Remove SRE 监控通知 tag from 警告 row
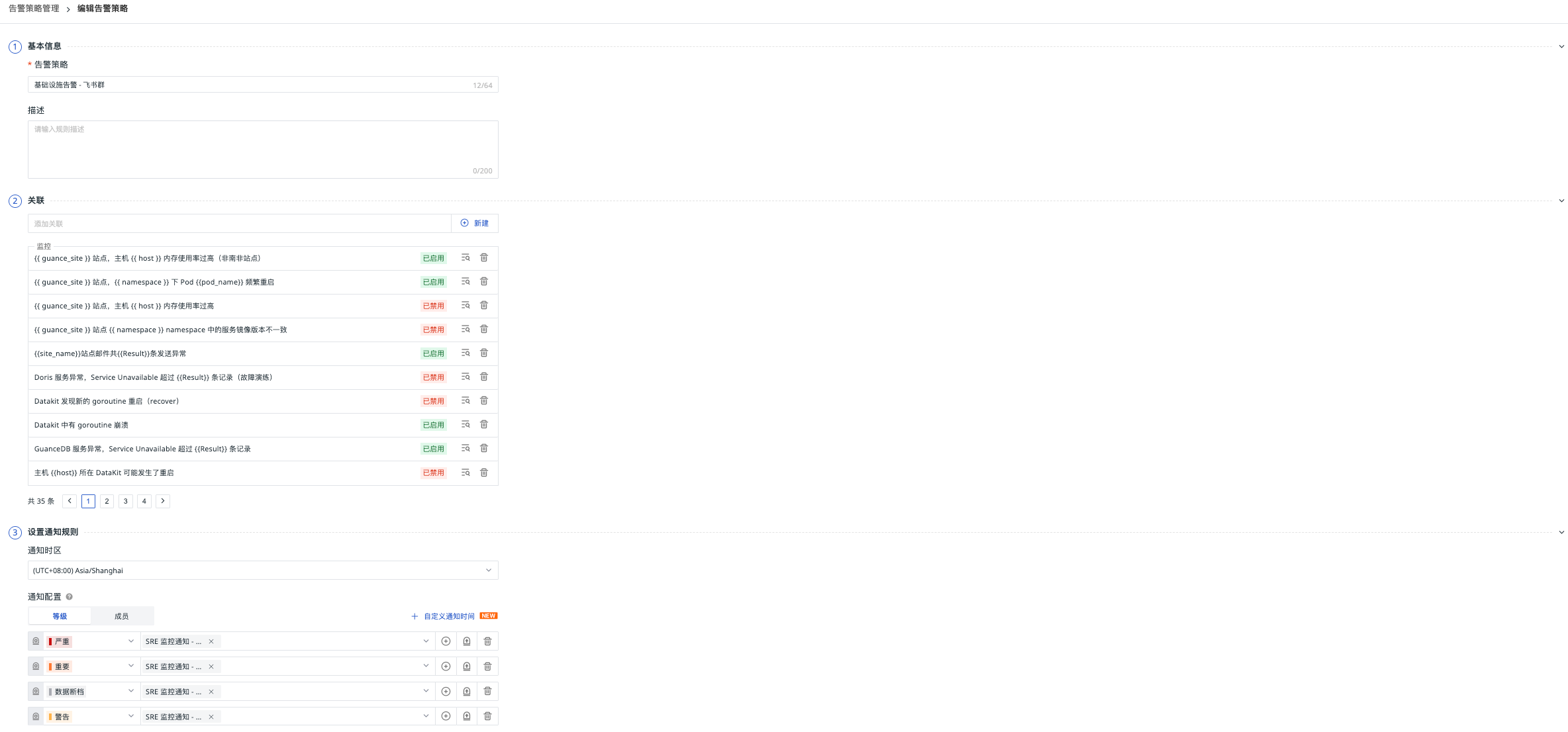The image size is (1568, 732). coord(211,717)
